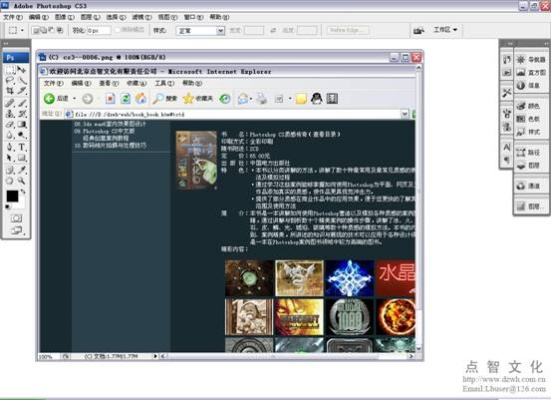Viewport: 551px width, 400px height.
Task: Open the 窗口 Window menu
Action: click(x=194, y=17)
